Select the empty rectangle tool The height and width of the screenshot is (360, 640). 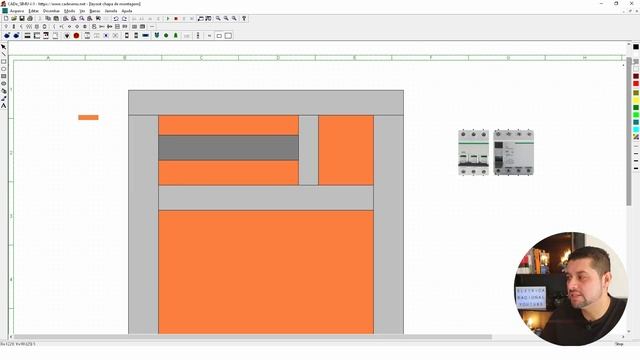(4, 62)
